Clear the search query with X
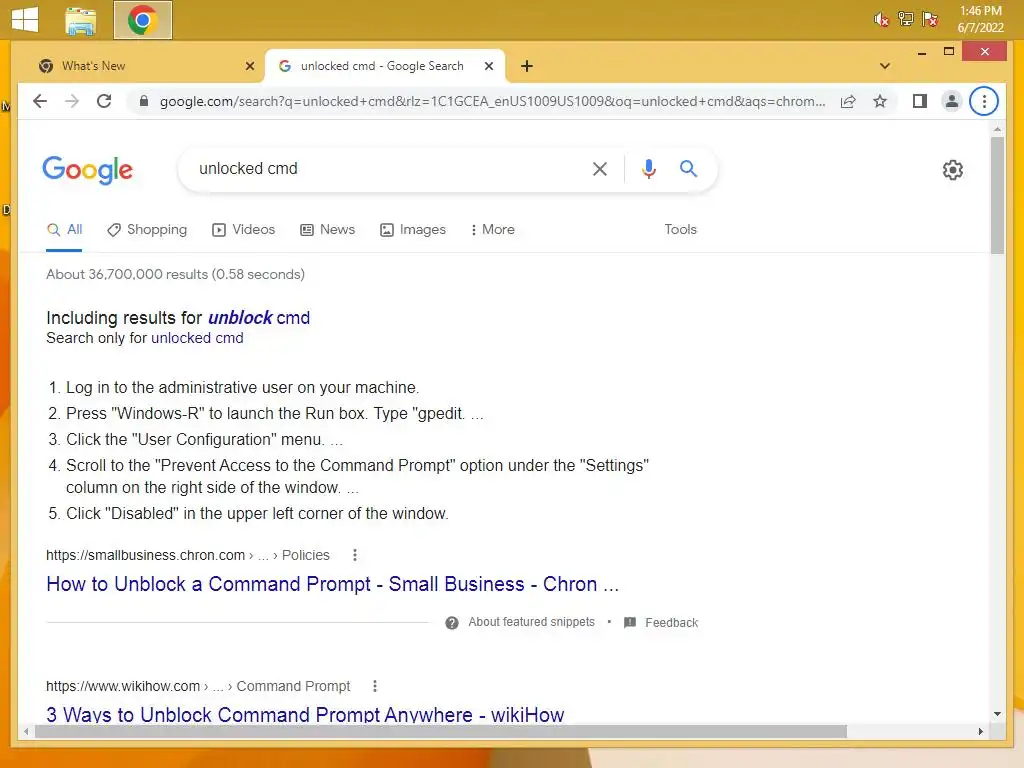The height and width of the screenshot is (768, 1024). point(600,169)
